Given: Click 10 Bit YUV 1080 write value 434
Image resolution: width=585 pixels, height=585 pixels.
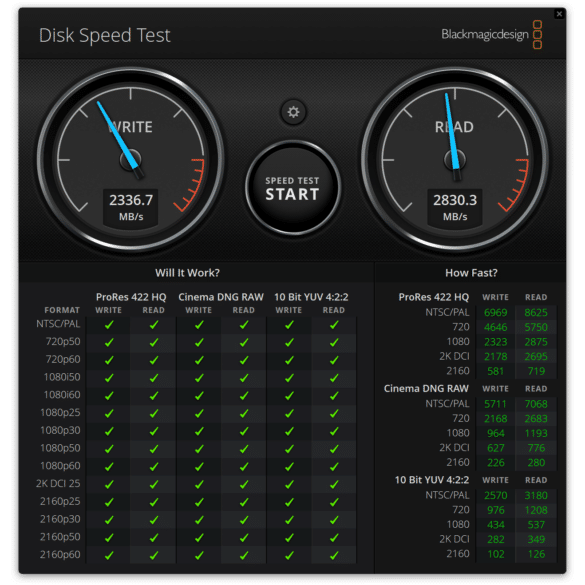Looking at the screenshot, I should pyautogui.click(x=496, y=525).
